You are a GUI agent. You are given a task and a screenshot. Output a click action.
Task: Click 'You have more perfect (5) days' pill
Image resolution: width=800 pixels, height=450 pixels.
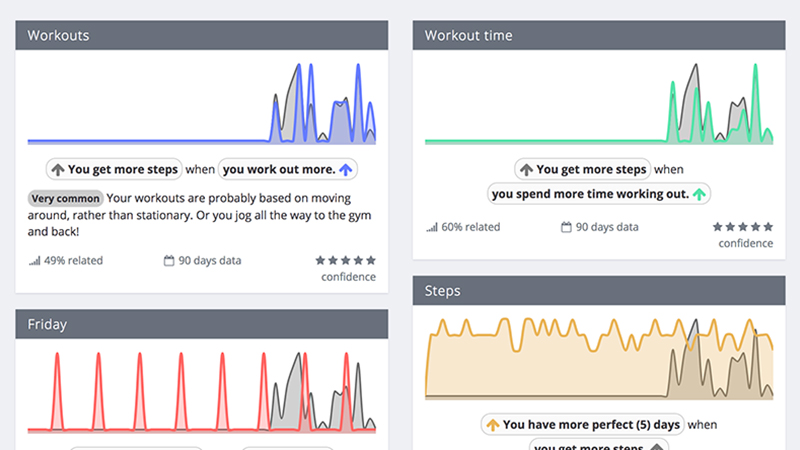[x=583, y=424]
